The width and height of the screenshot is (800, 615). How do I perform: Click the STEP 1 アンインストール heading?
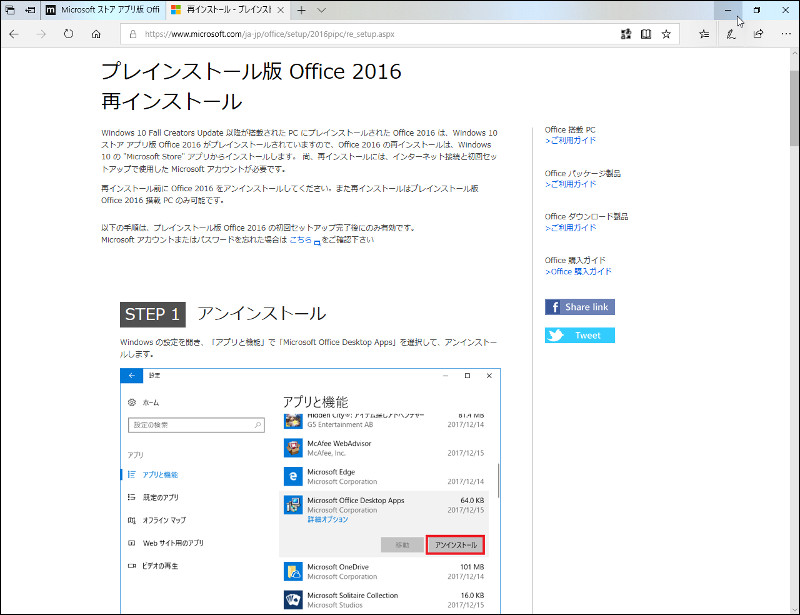pos(223,314)
